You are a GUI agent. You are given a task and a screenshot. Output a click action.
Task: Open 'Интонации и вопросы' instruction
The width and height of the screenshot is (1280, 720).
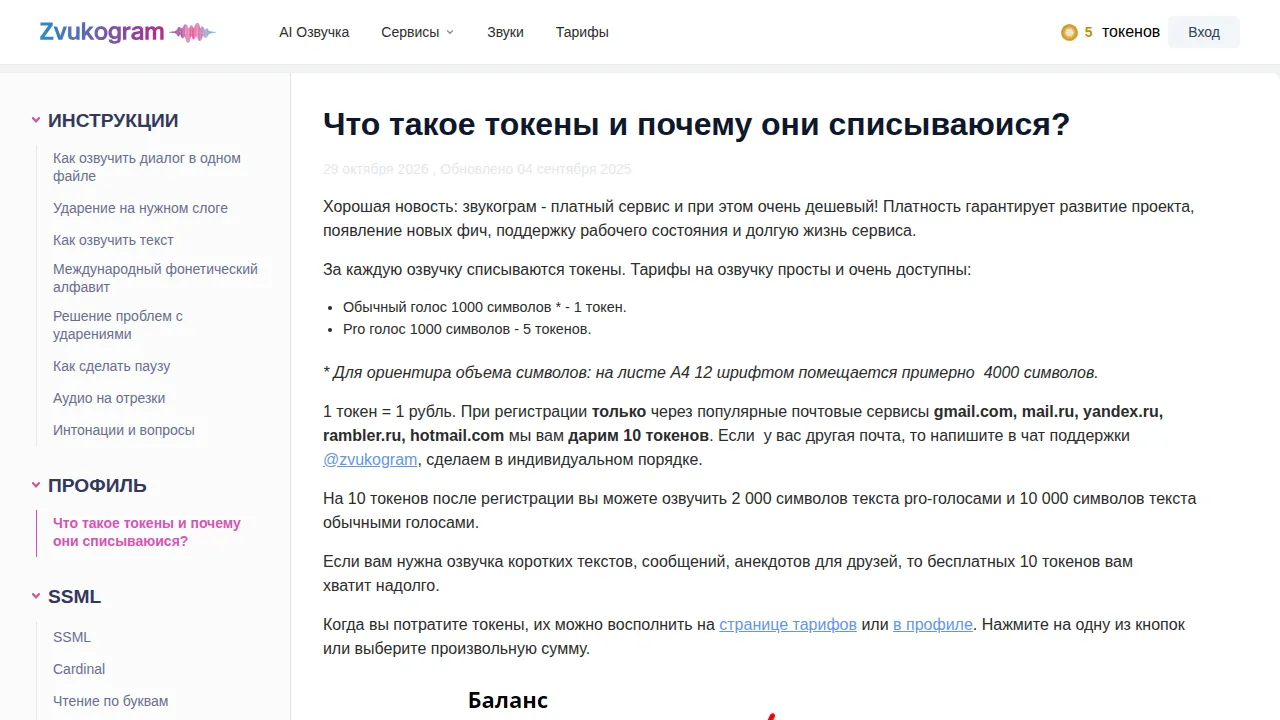(124, 430)
